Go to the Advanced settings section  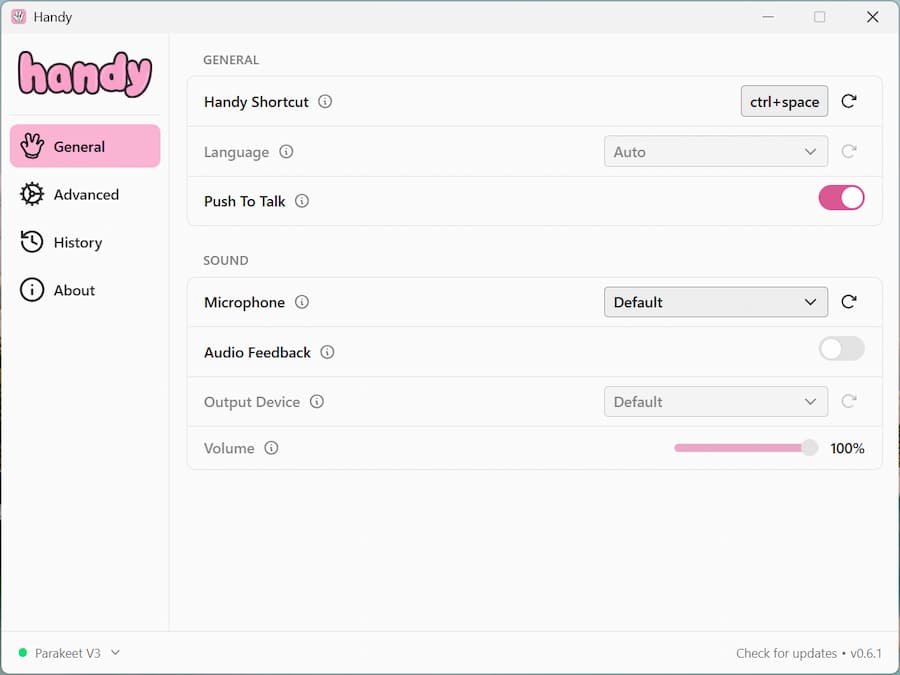click(85, 195)
